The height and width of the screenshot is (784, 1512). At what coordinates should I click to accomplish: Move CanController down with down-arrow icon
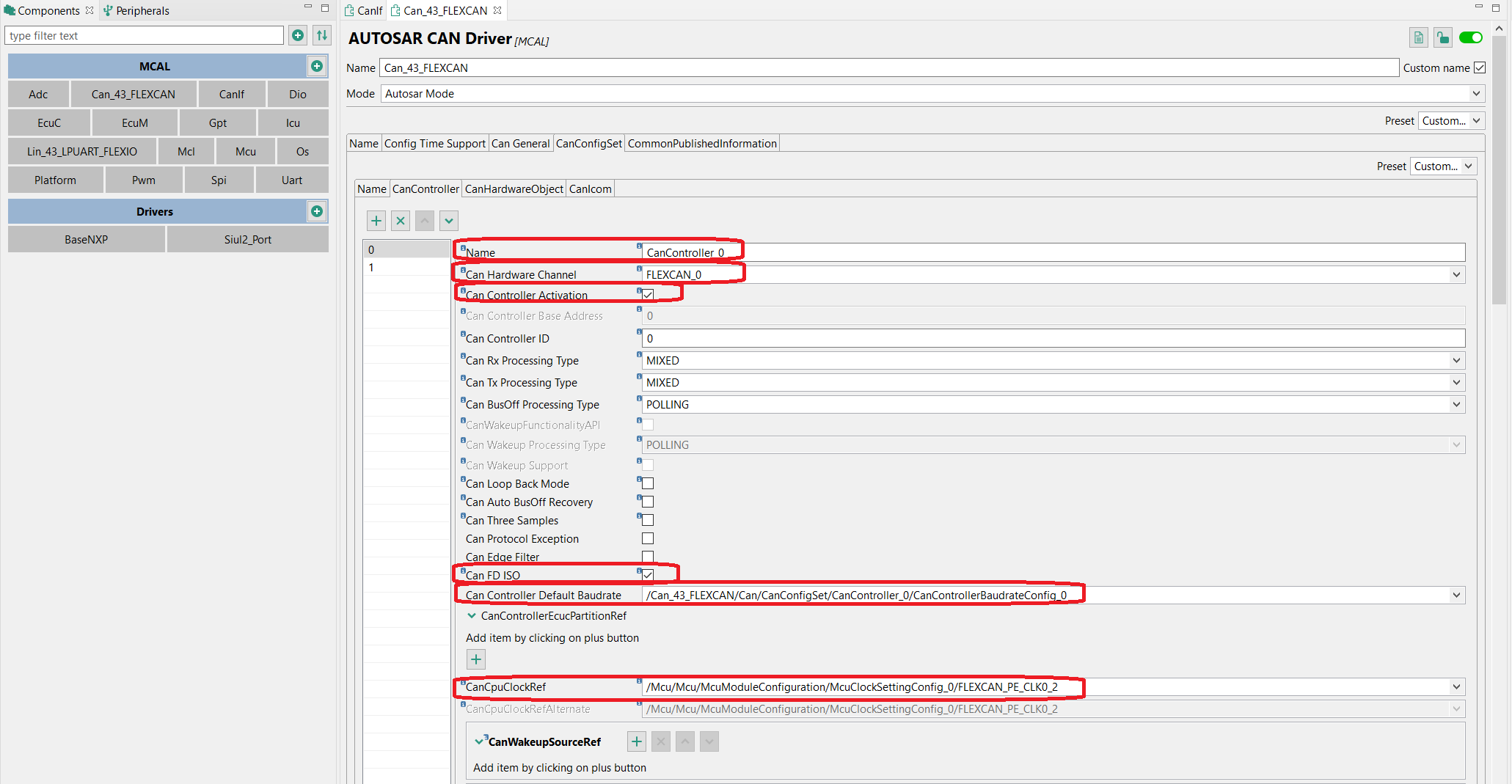pyautogui.click(x=448, y=220)
